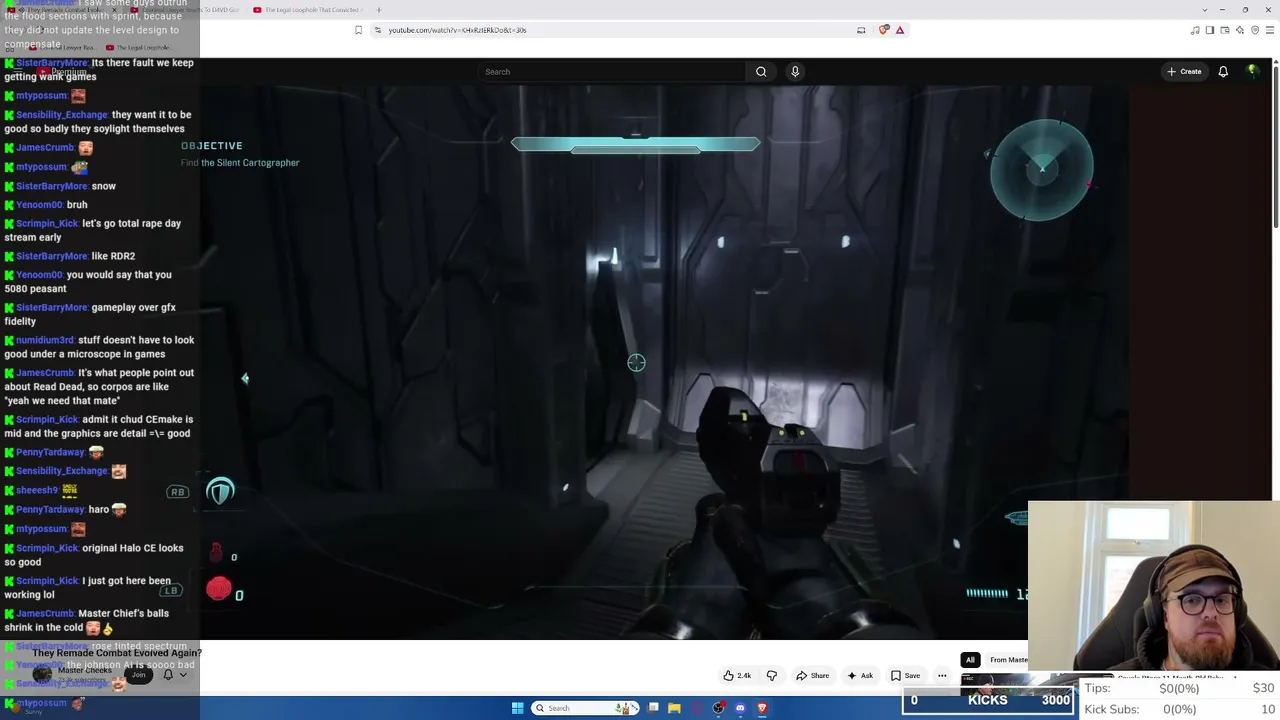
Task: Start voice search with the microphone icon
Action: 795,72
